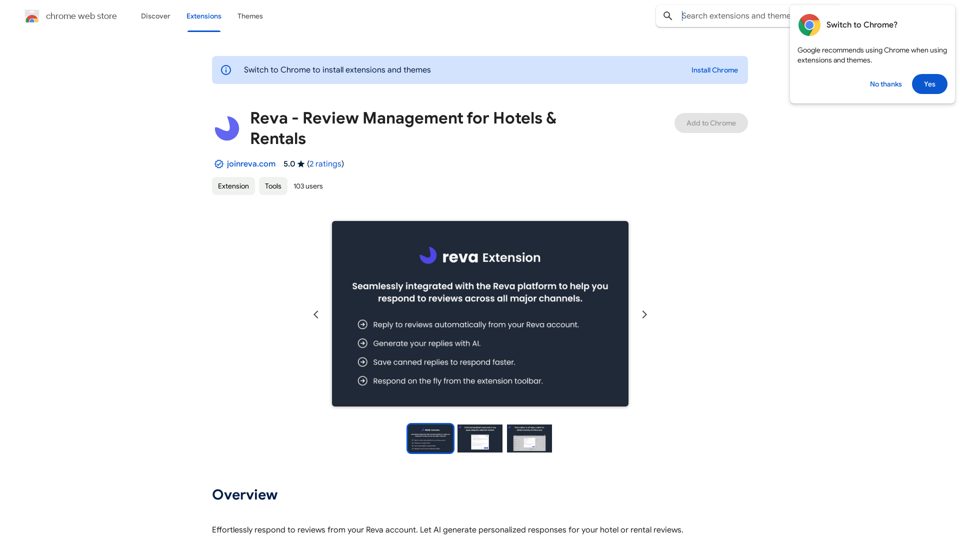Click the extension title 'Reva - Review Management'
The image size is (960, 540).
(403, 128)
